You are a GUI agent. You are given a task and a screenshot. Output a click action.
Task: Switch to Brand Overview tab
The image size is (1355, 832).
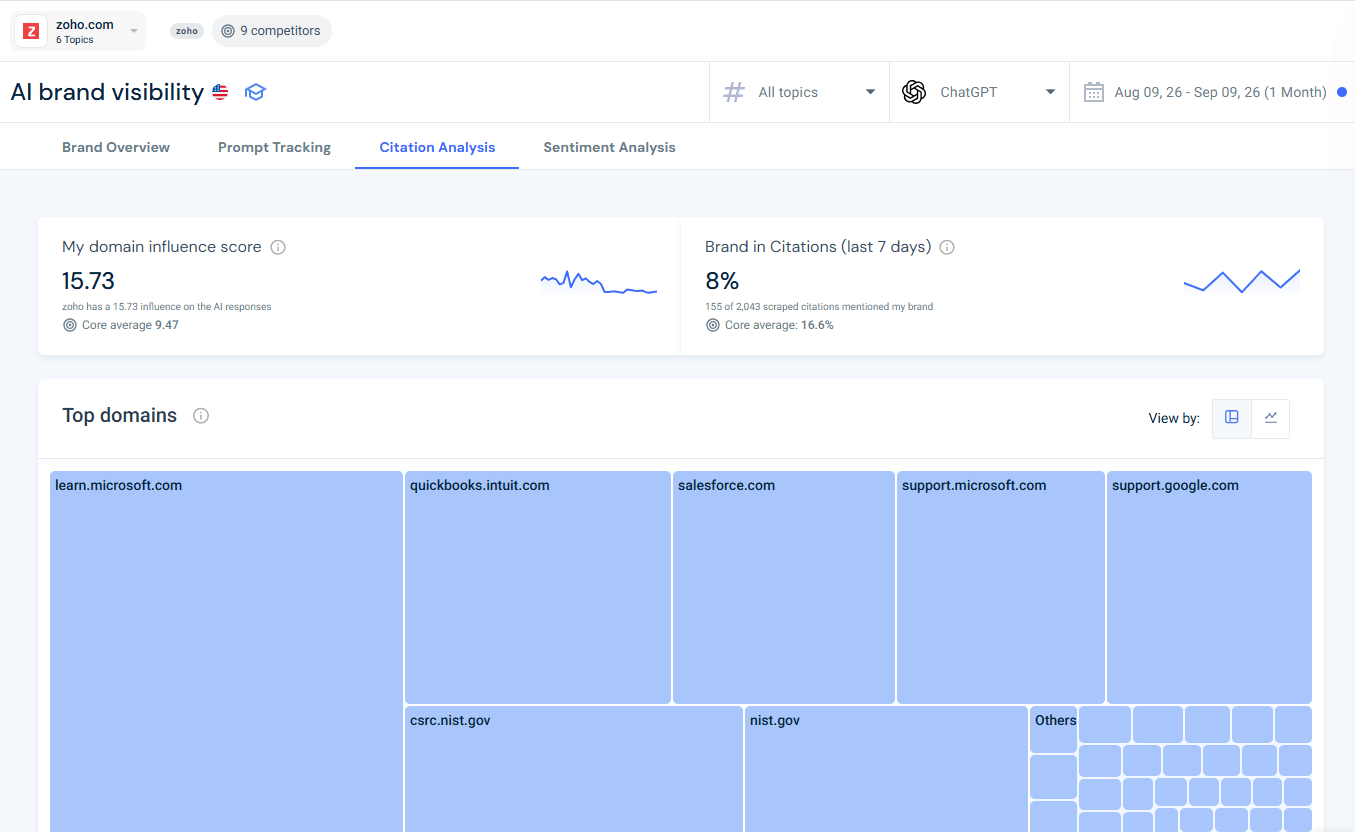116,147
